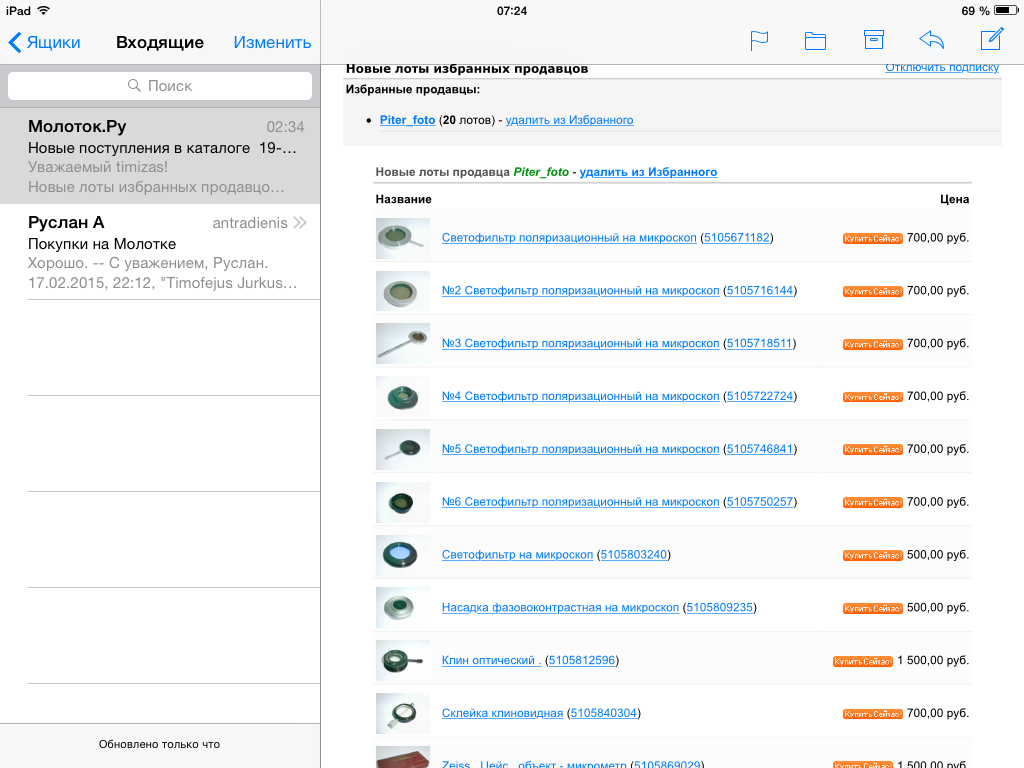Click Отключить подписку link
This screenshot has width=1024, height=768.
point(942,67)
